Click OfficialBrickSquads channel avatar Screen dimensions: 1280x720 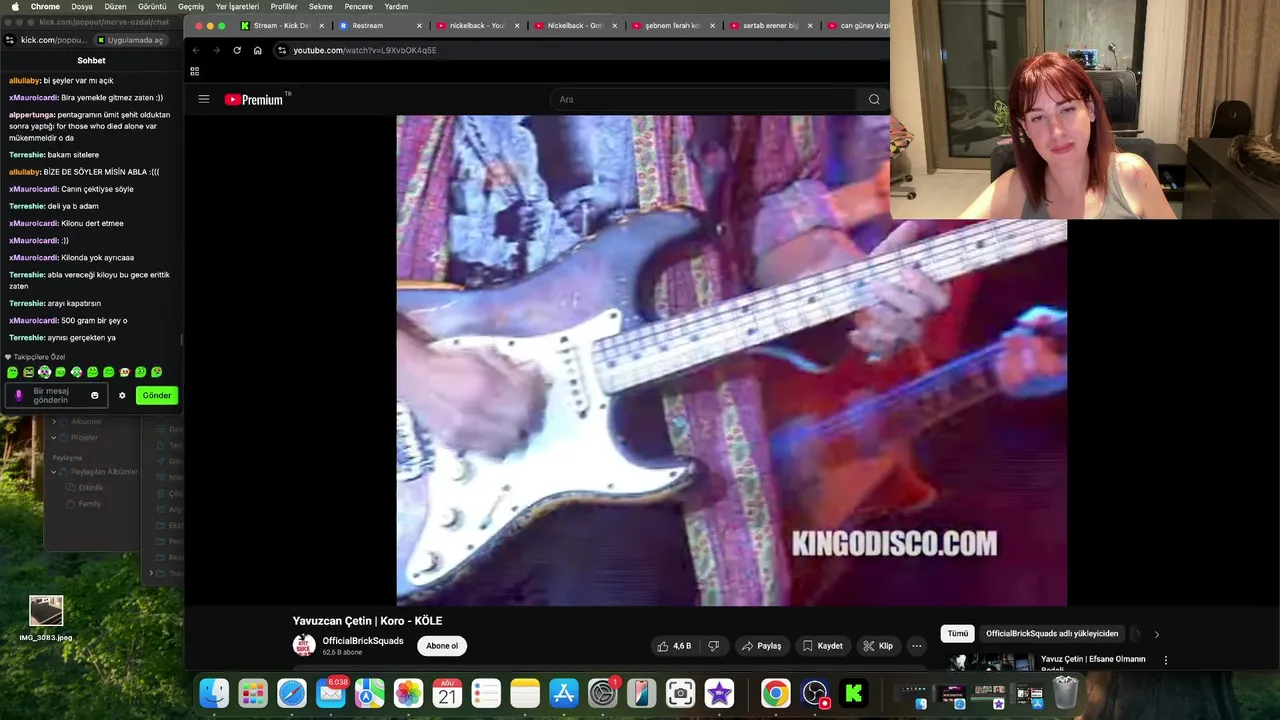[304, 645]
